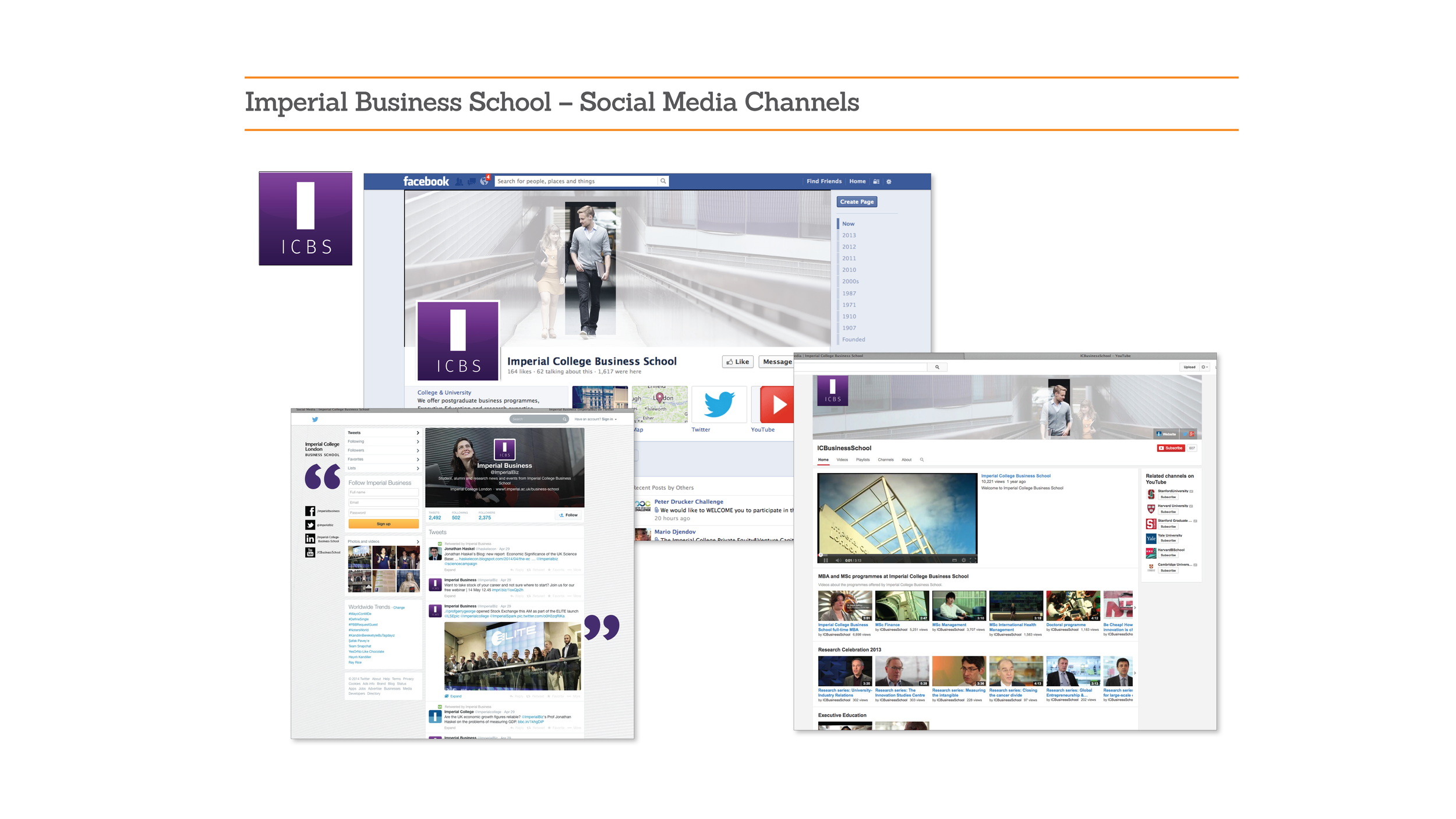Switch to the Channels tab on YouTube channel

click(885, 460)
